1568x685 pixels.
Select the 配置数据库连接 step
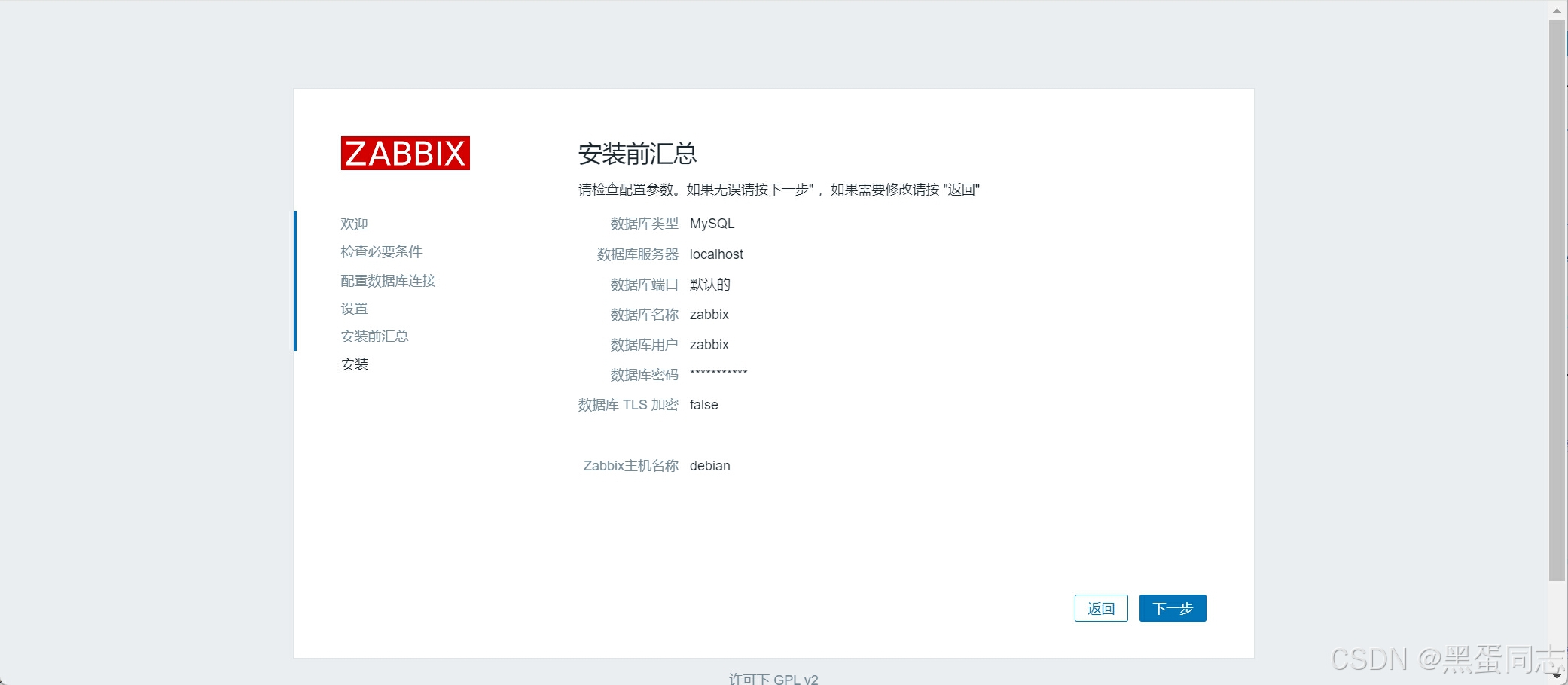tap(388, 280)
